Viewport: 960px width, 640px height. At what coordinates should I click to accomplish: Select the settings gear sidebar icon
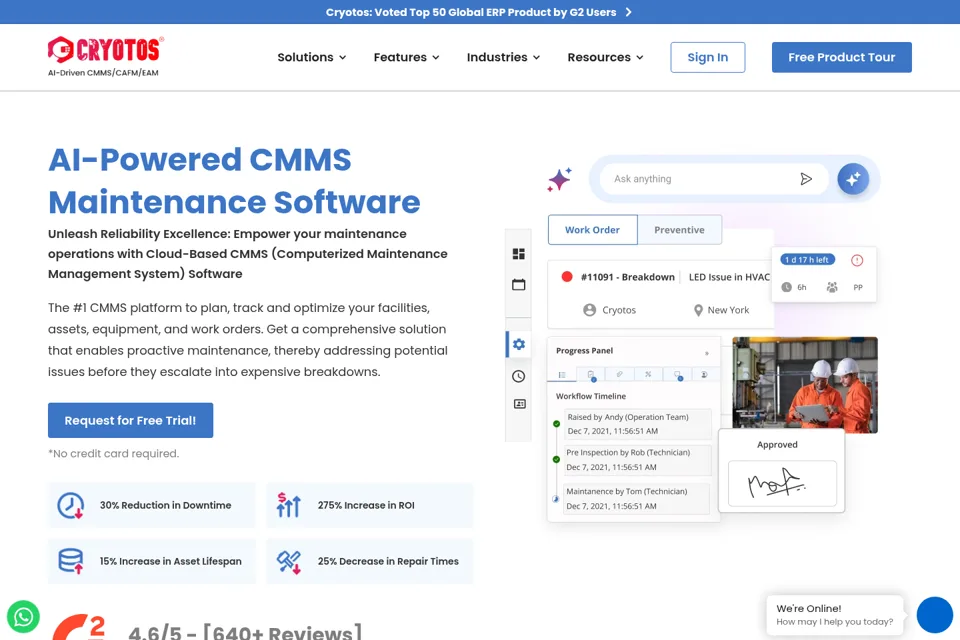519,344
